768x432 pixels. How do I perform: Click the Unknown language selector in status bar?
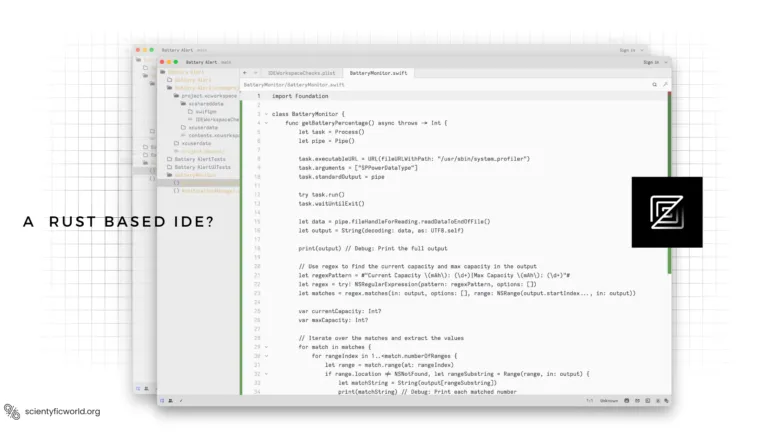point(609,401)
